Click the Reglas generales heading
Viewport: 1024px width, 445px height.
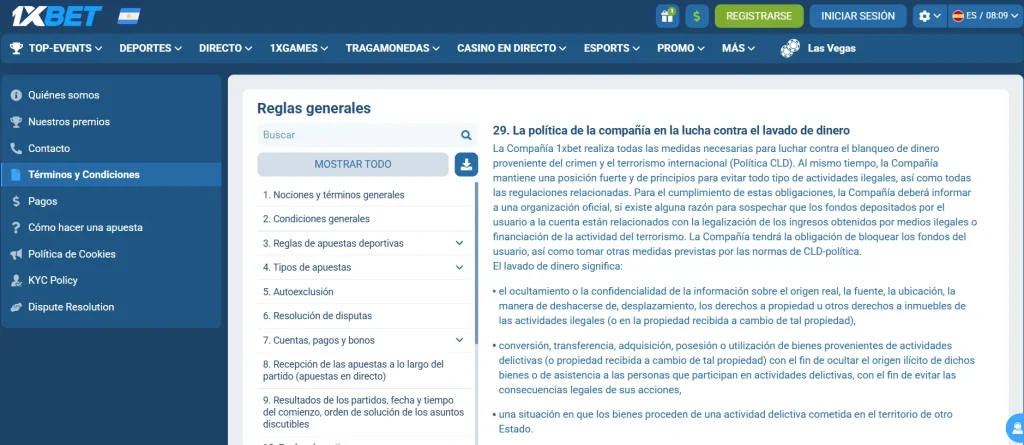[314, 108]
